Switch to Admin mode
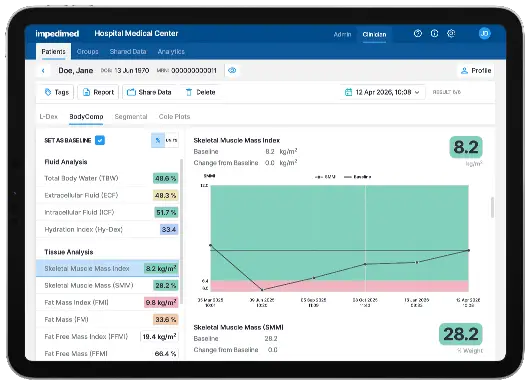The width and height of the screenshot is (531, 386). (x=342, y=34)
